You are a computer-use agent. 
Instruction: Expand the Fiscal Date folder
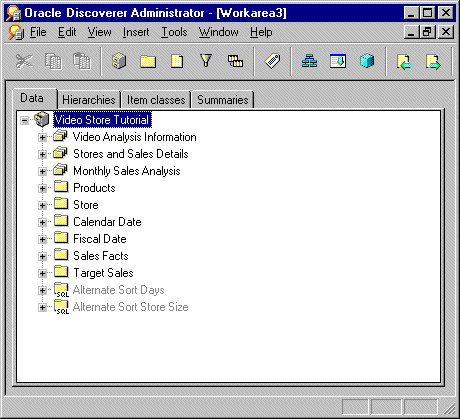click(42, 239)
